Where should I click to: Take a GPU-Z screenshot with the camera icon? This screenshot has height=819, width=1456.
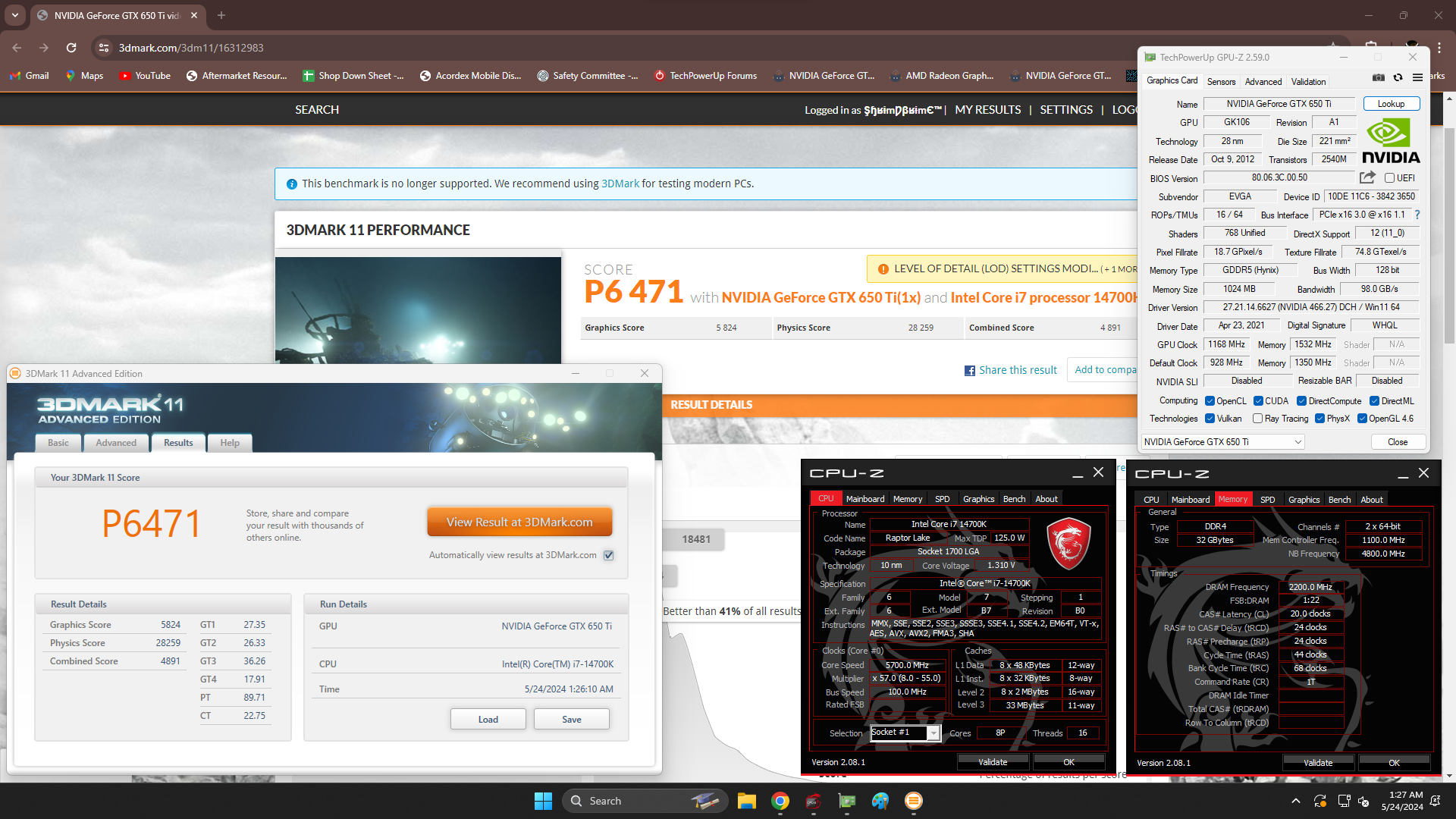click(x=1379, y=77)
